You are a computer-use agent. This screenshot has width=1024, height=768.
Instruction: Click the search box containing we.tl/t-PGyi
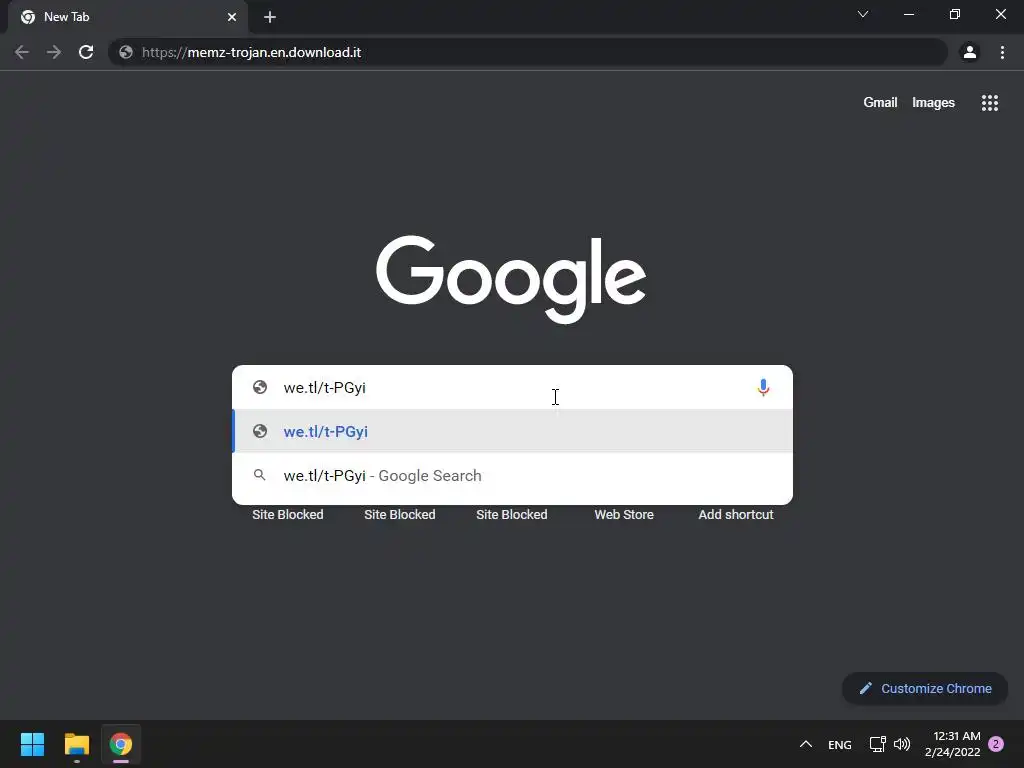pyautogui.click(x=512, y=387)
